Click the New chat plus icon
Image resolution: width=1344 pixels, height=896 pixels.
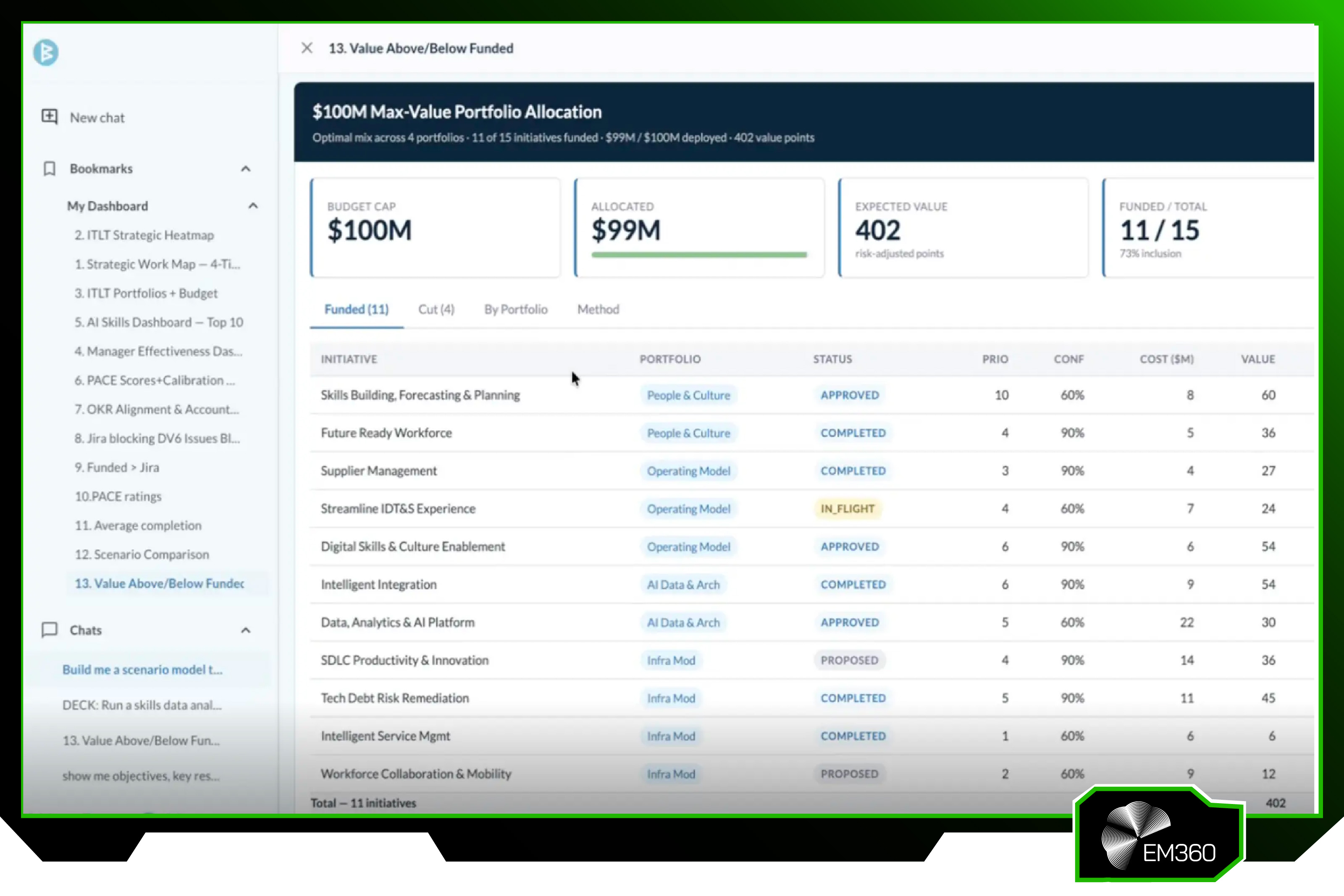point(50,117)
